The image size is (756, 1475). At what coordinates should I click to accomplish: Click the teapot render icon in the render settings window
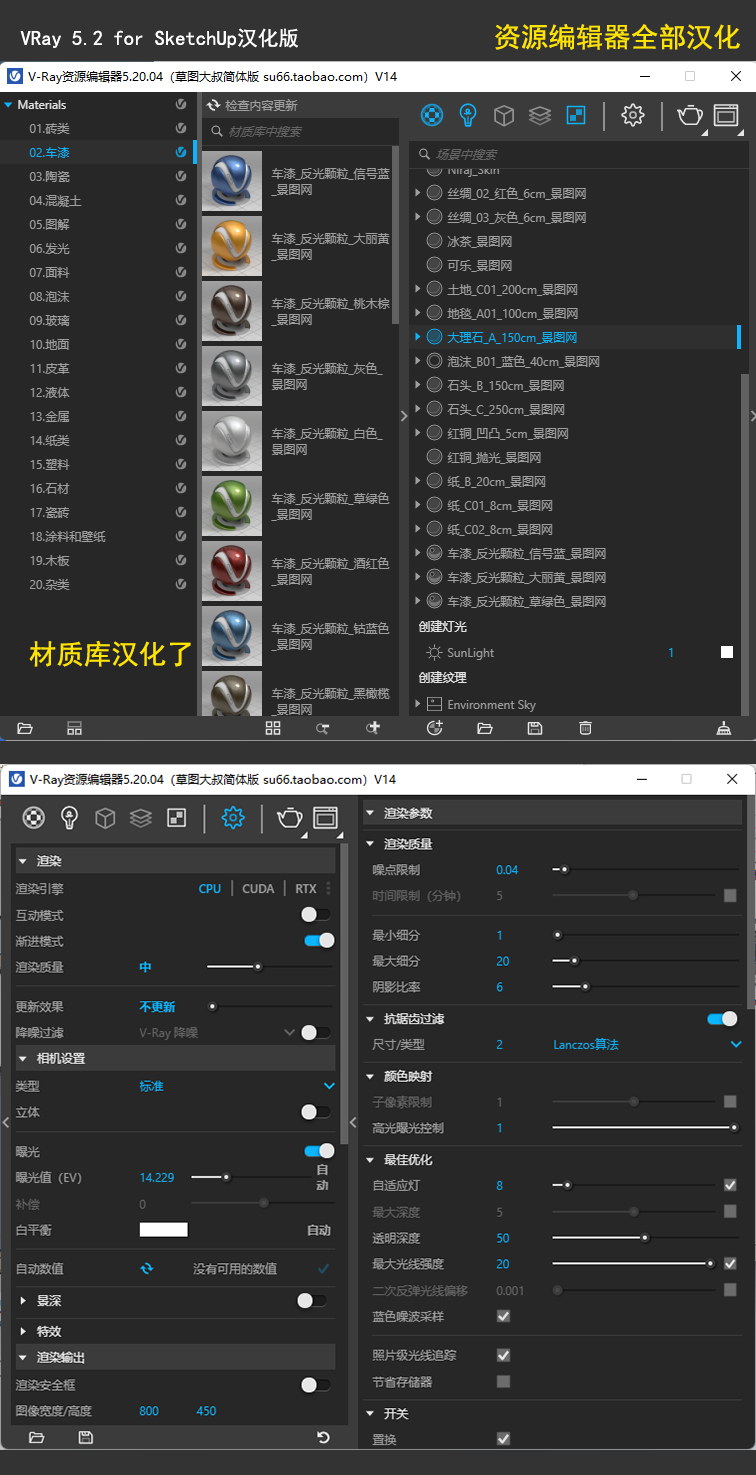coord(290,818)
